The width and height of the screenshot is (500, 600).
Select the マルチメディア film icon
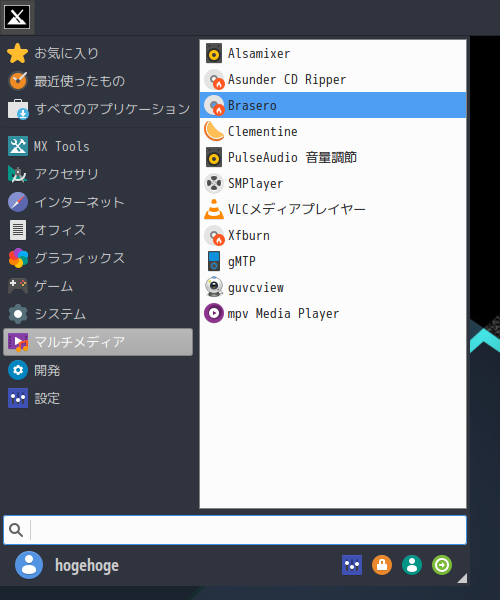(x=18, y=342)
